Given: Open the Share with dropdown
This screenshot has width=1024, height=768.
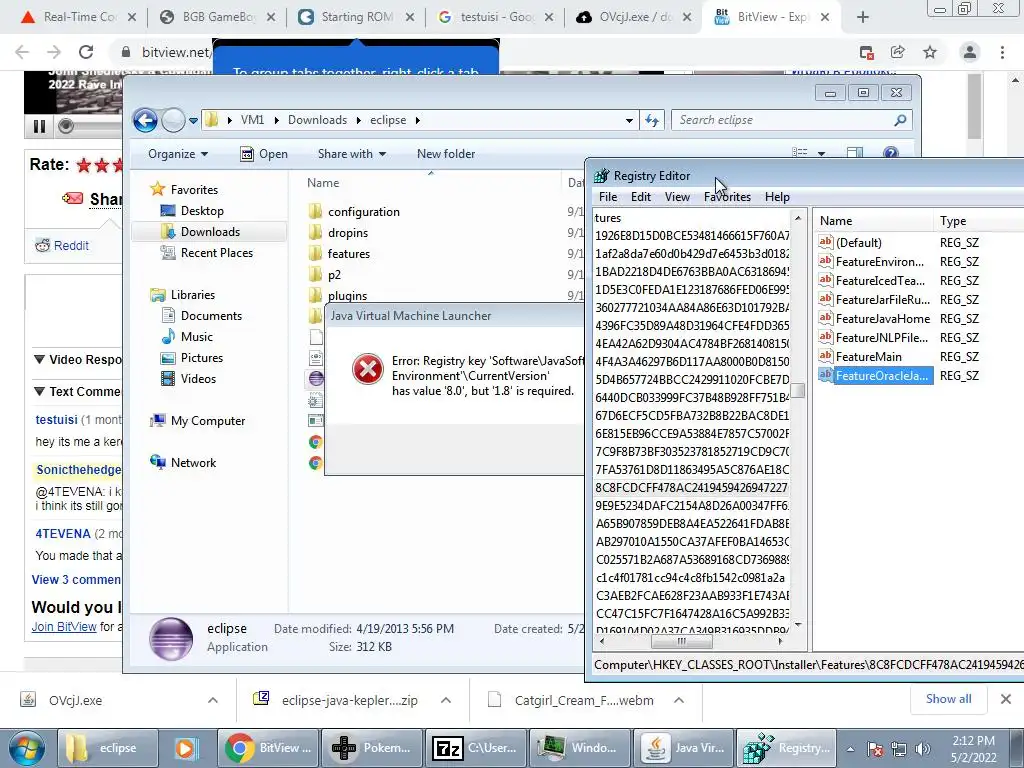Looking at the screenshot, I should (351, 153).
